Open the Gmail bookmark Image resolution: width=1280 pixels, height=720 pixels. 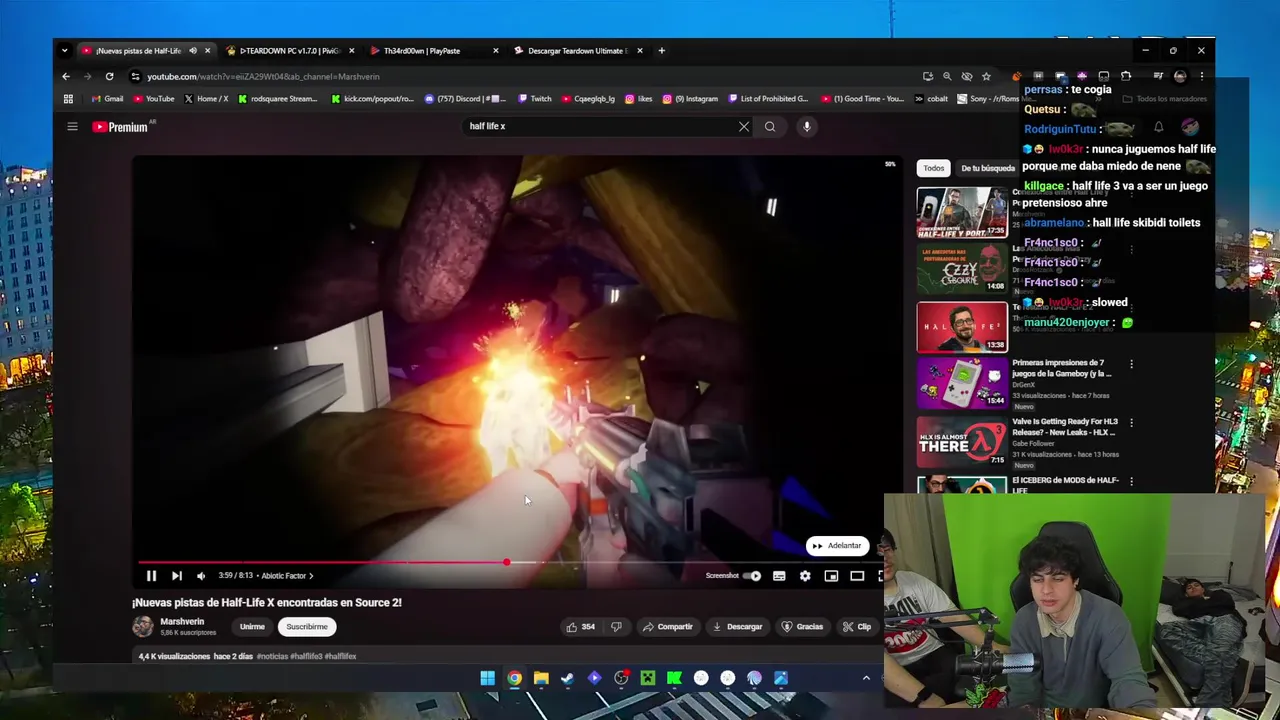pyautogui.click(x=107, y=99)
